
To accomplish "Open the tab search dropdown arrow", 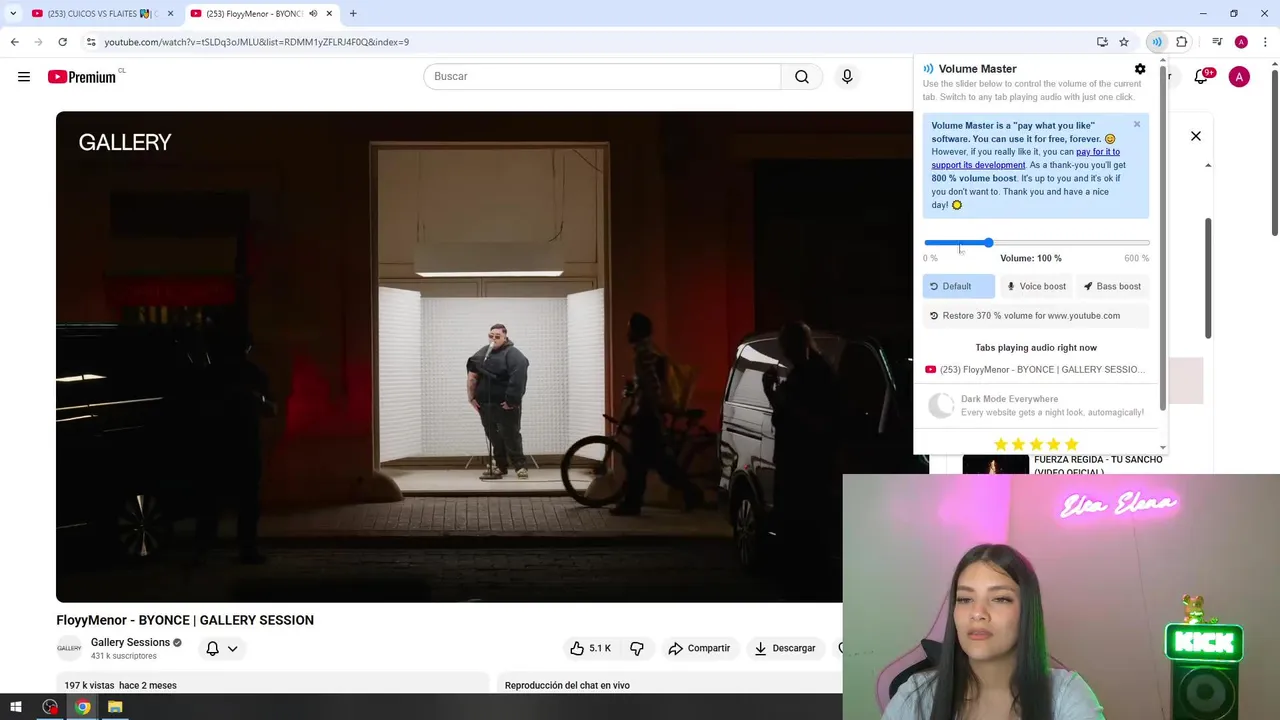I will pyautogui.click(x=13, y=14).
